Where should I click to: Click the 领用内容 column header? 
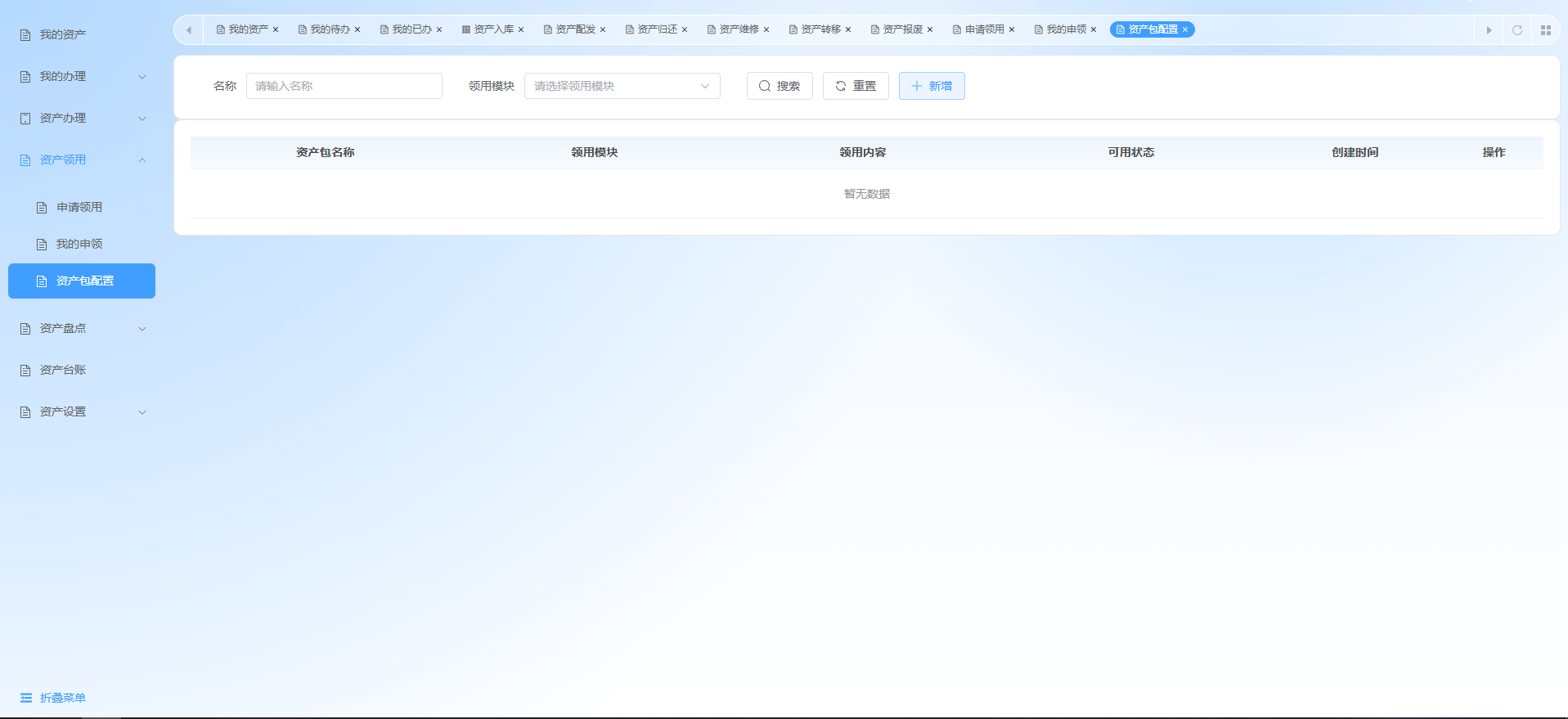coord(863,152)
